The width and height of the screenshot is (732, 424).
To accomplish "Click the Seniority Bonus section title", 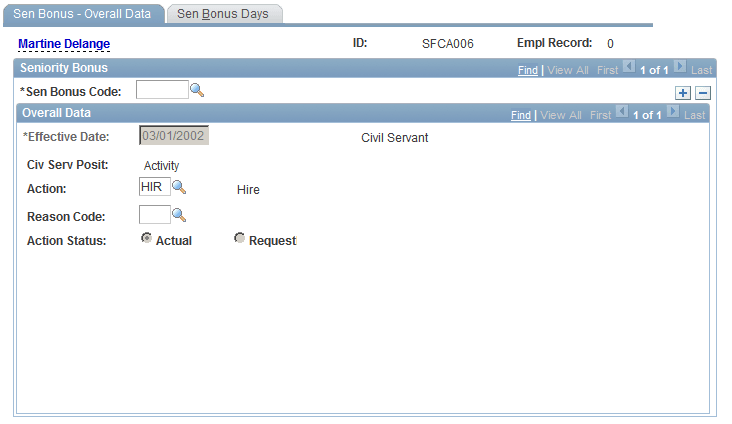I will (x=64, y=68).
